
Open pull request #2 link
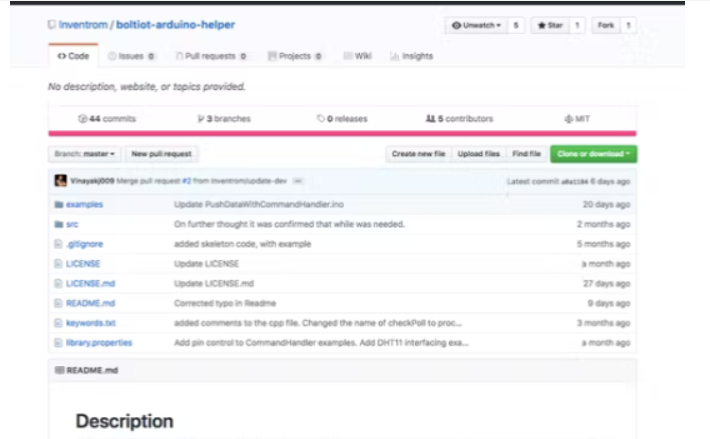click(x=187, y=181)
